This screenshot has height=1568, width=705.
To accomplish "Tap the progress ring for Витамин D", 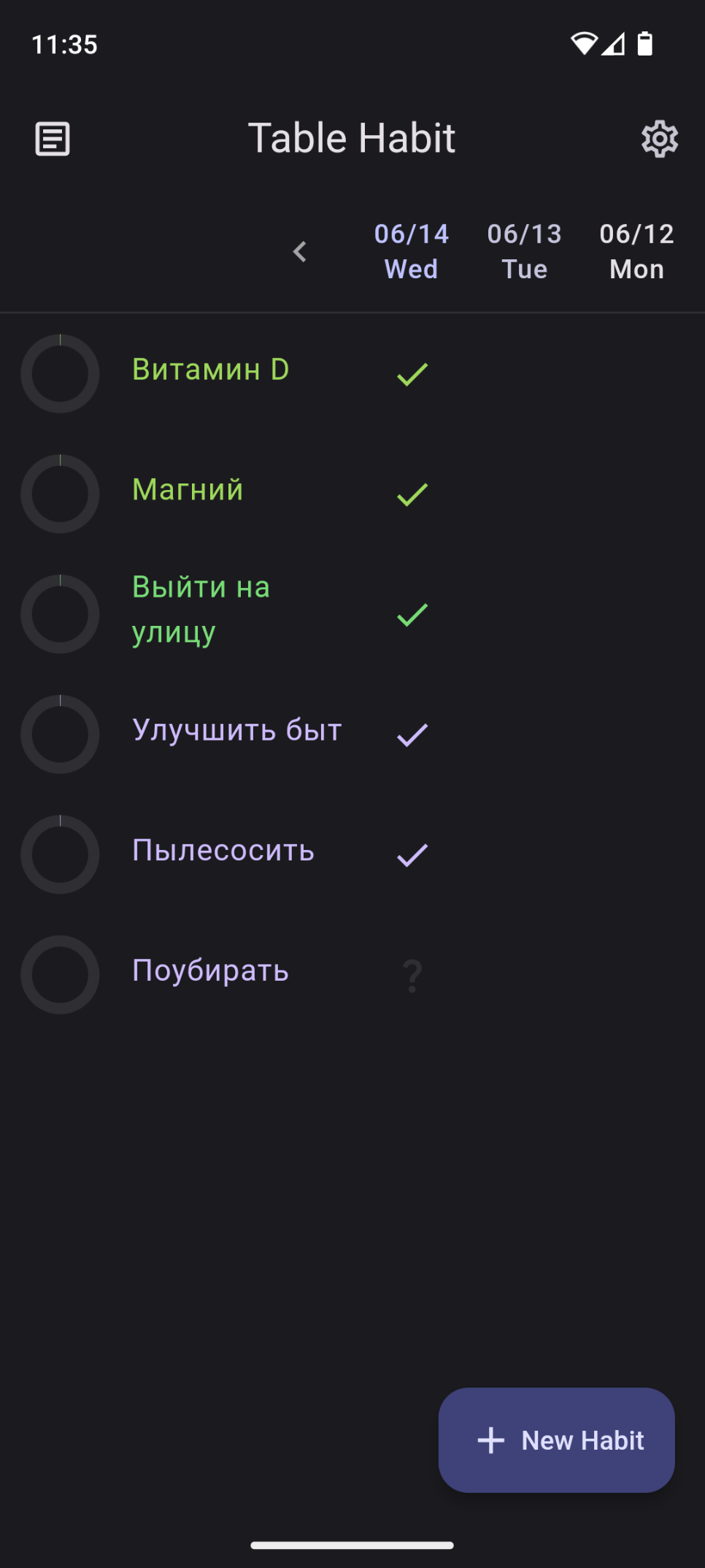I will [x=60, y=374].
